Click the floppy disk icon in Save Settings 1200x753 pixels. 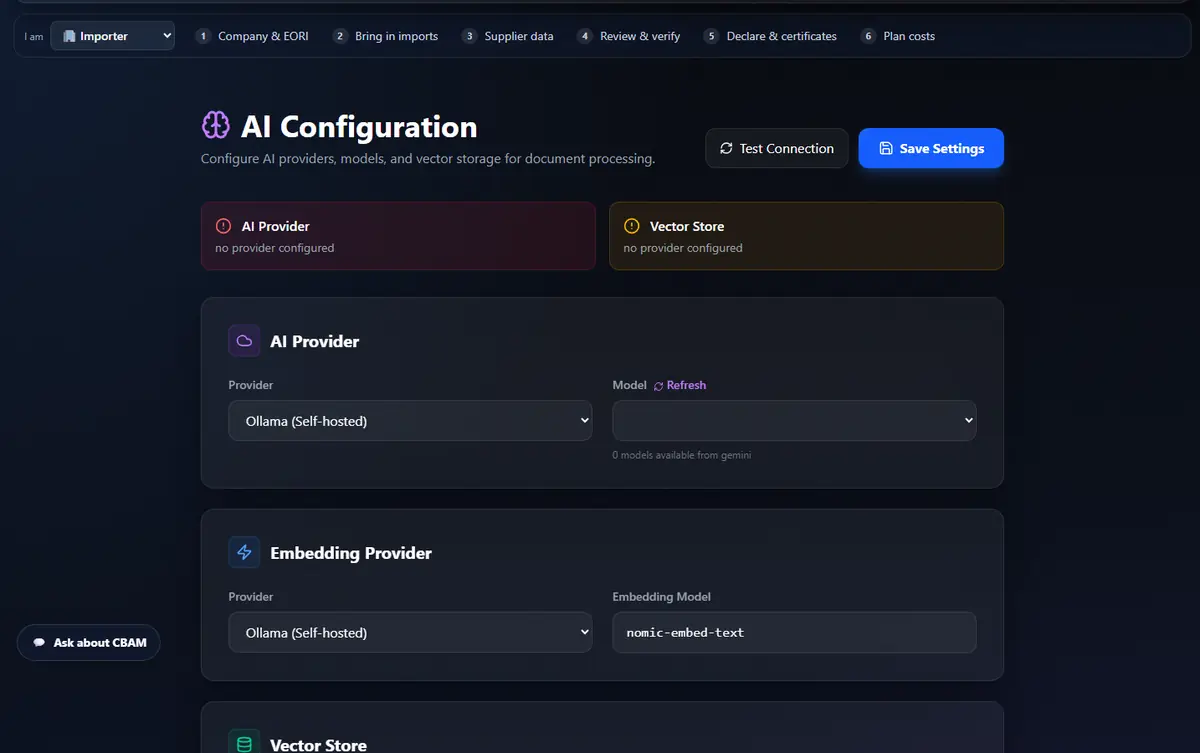[x=886, y=148]
